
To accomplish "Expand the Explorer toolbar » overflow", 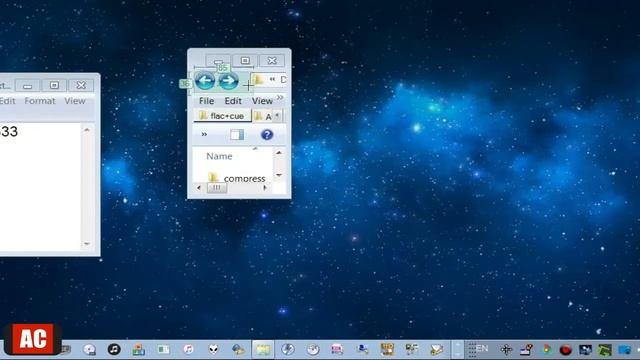I will 204,134.
